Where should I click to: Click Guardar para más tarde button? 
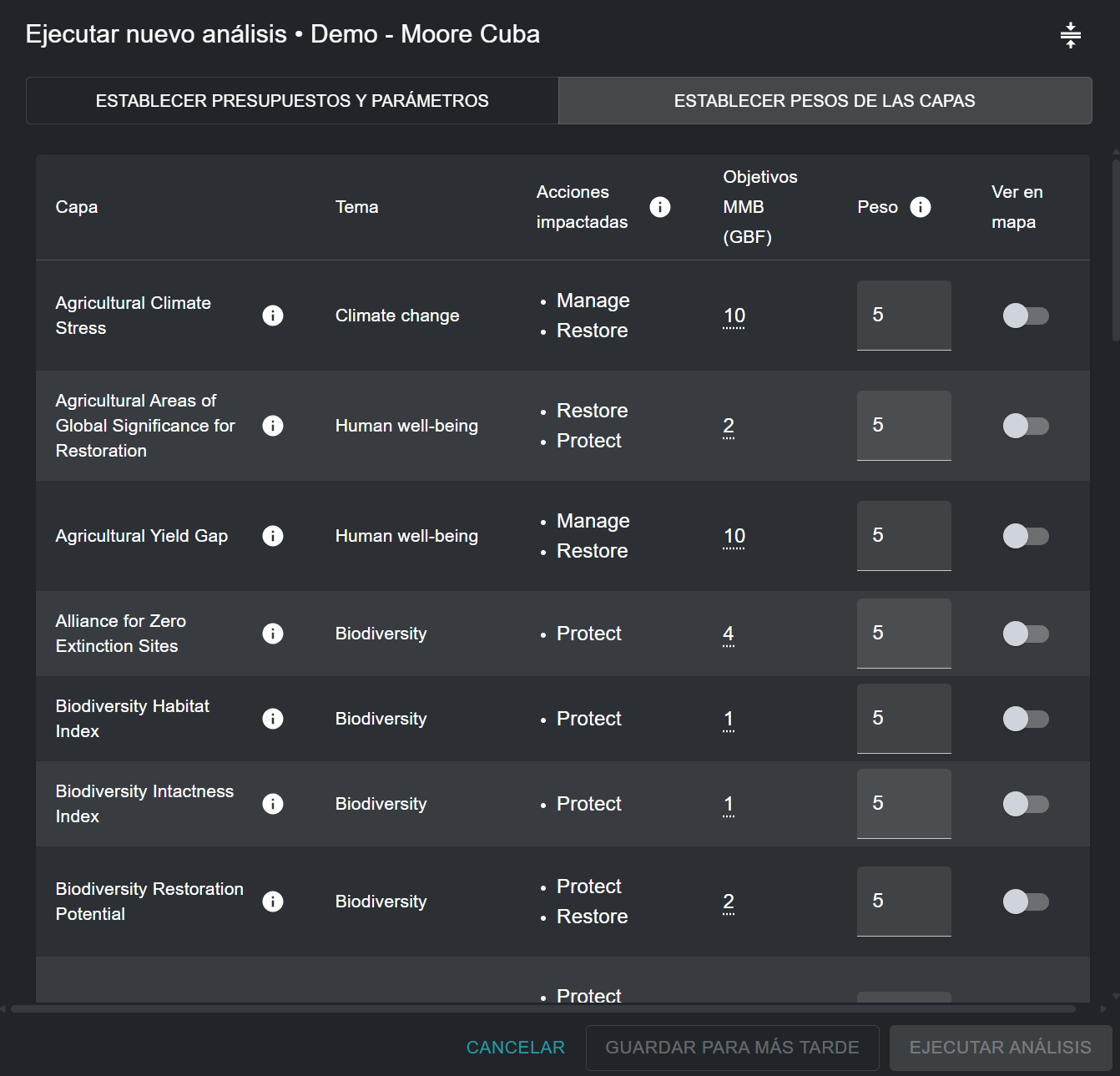[732, 1048]
